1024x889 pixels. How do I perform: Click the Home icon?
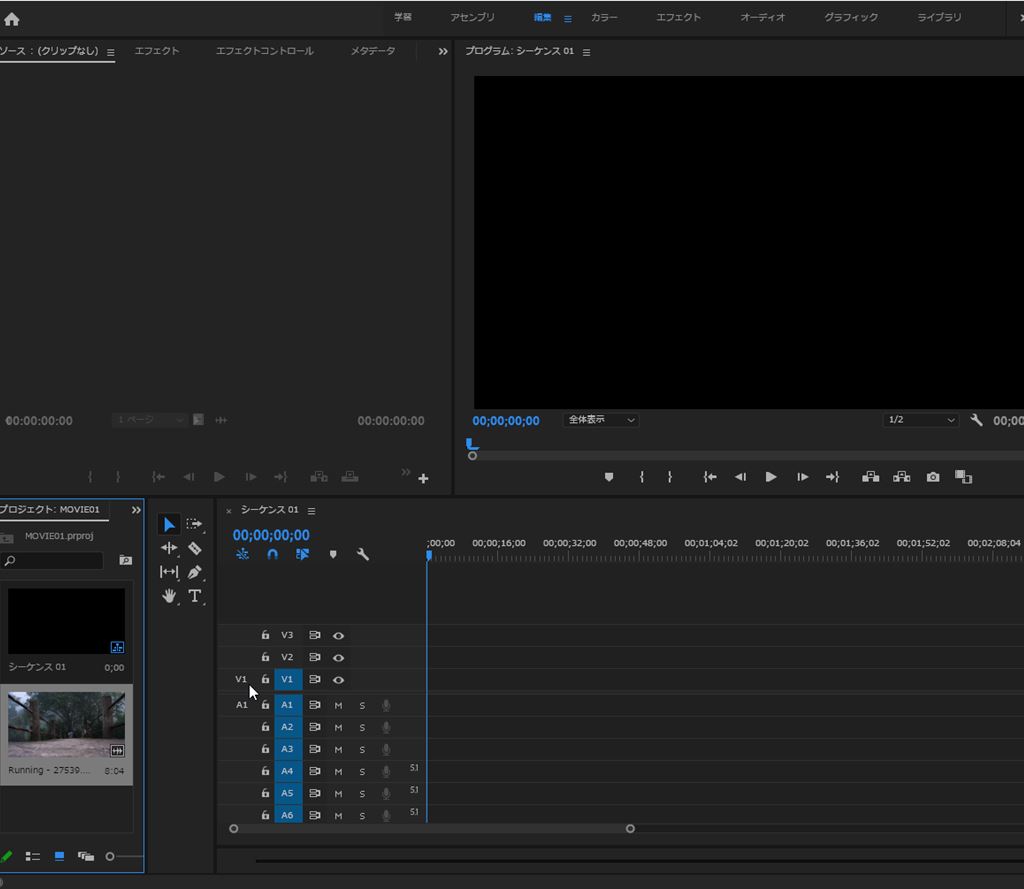(x=12, y=18)
